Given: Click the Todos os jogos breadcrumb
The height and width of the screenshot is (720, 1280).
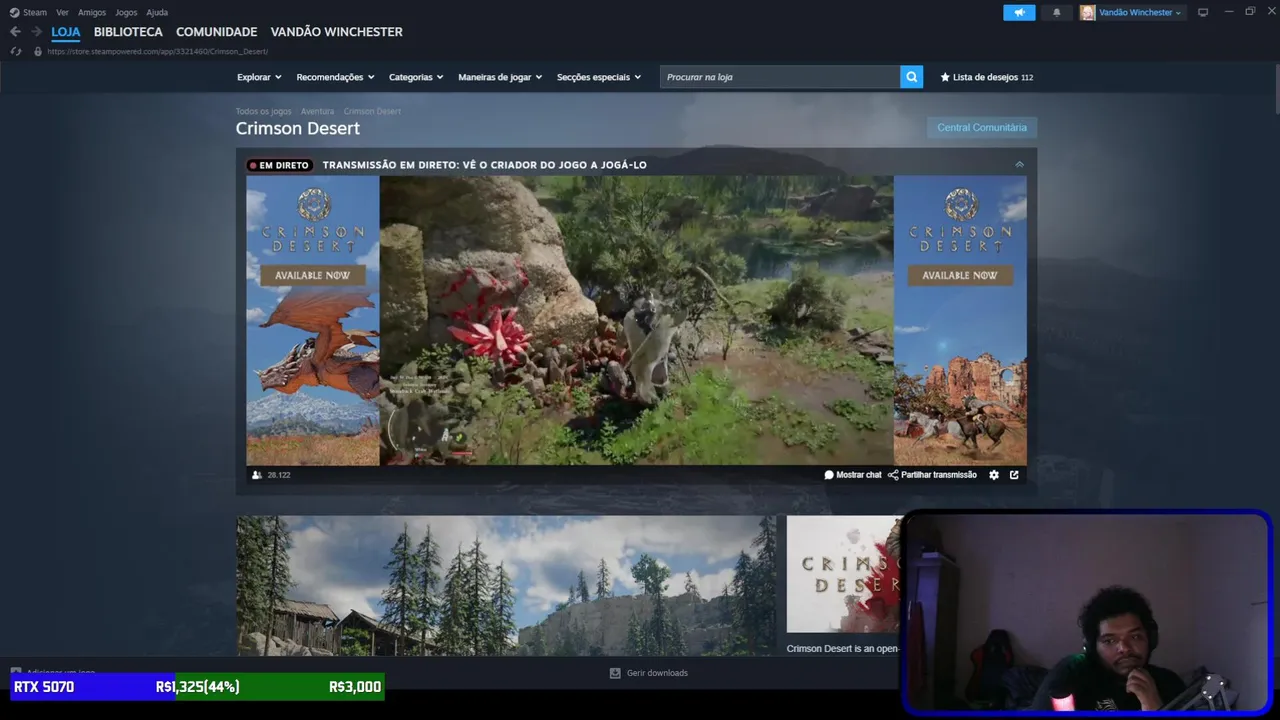Looking at the screenshot, I should tap(263, 111).
